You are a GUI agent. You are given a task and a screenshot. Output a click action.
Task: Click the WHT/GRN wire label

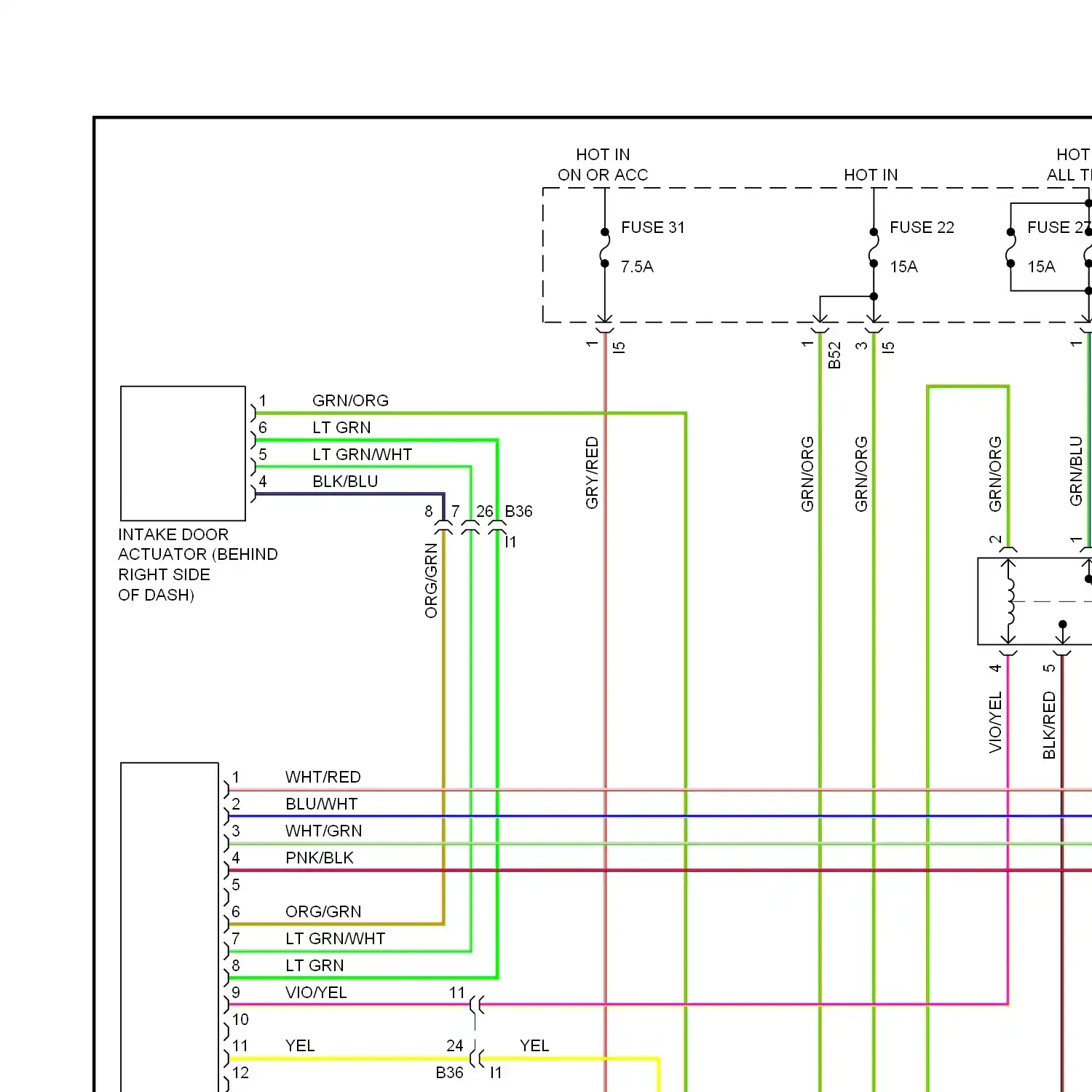tap(323, 831)
